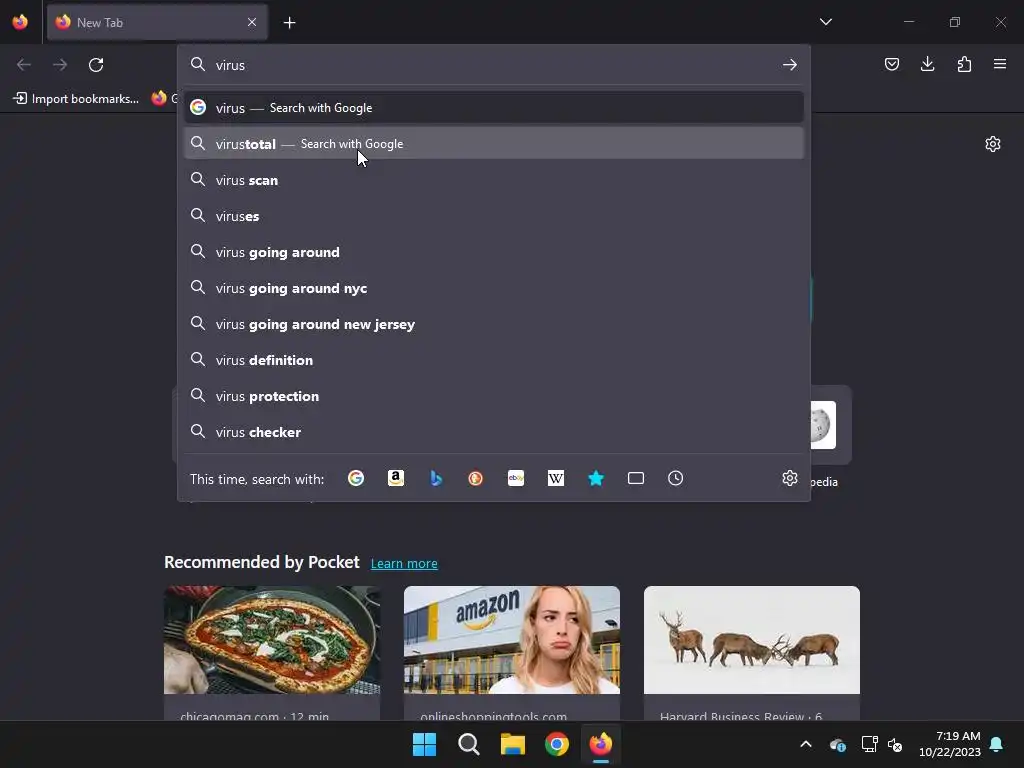Open the network display tray icon

click(x=869, y=744)
